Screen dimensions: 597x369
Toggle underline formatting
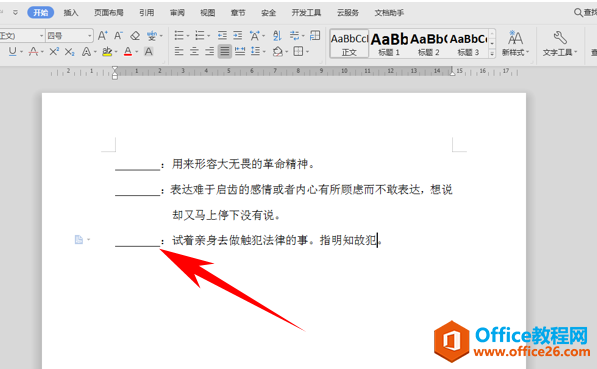(x=12, y=51)
